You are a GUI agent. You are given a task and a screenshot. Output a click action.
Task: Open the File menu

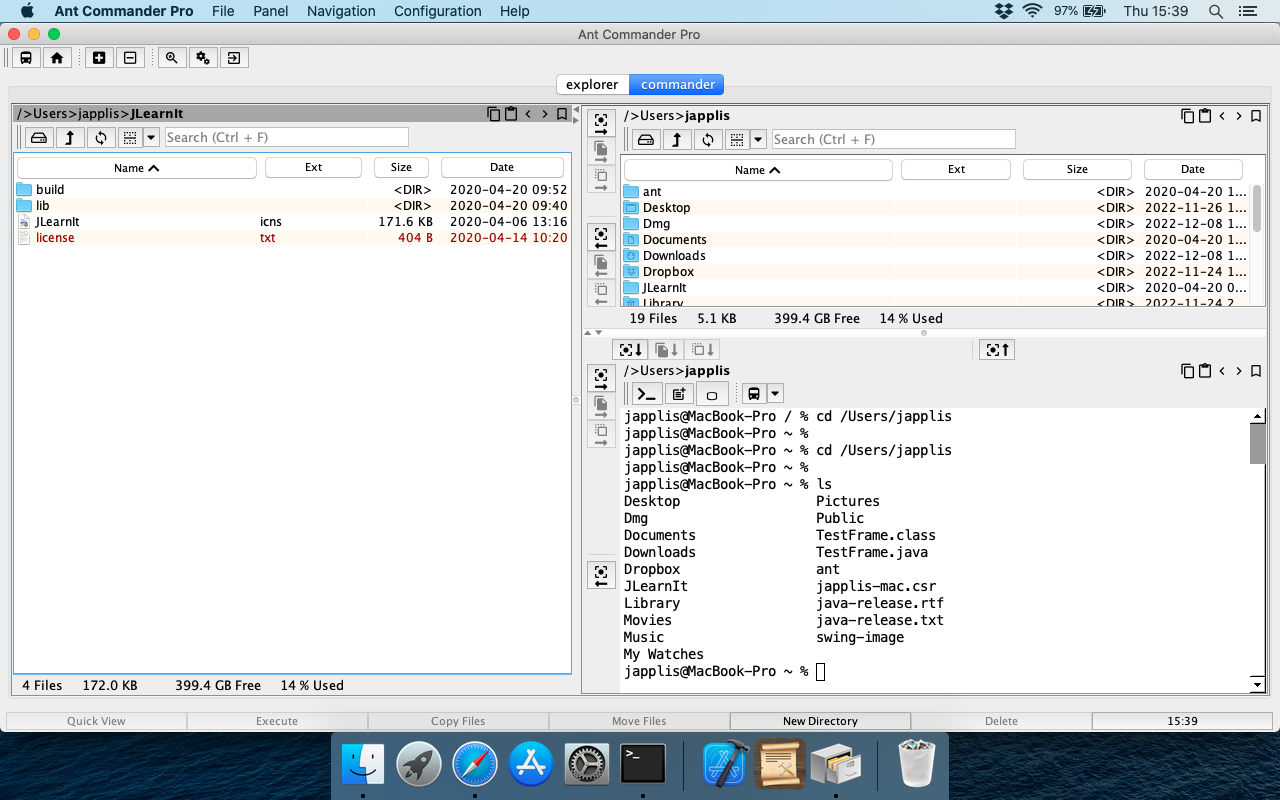(x=223, y=11)
